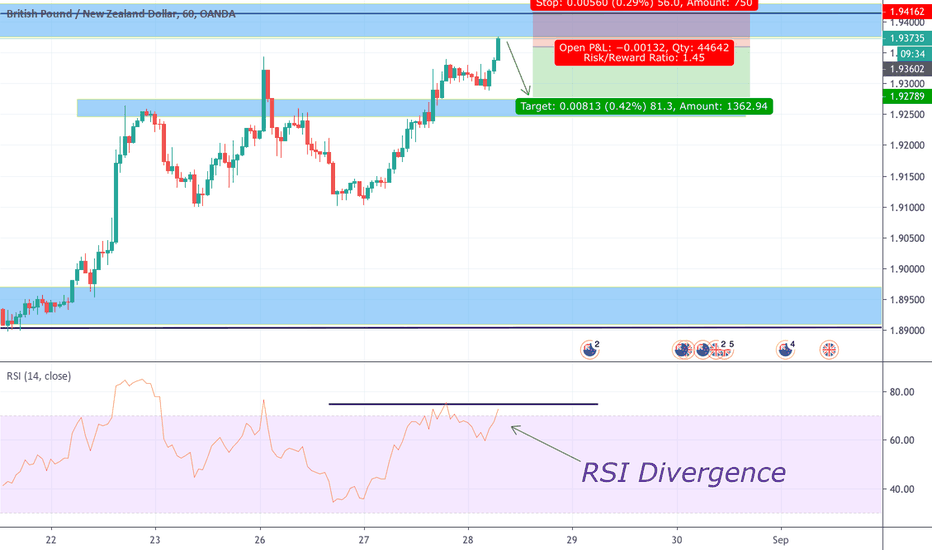Click the RSI axis value 60.00

(x=902, y=441)
